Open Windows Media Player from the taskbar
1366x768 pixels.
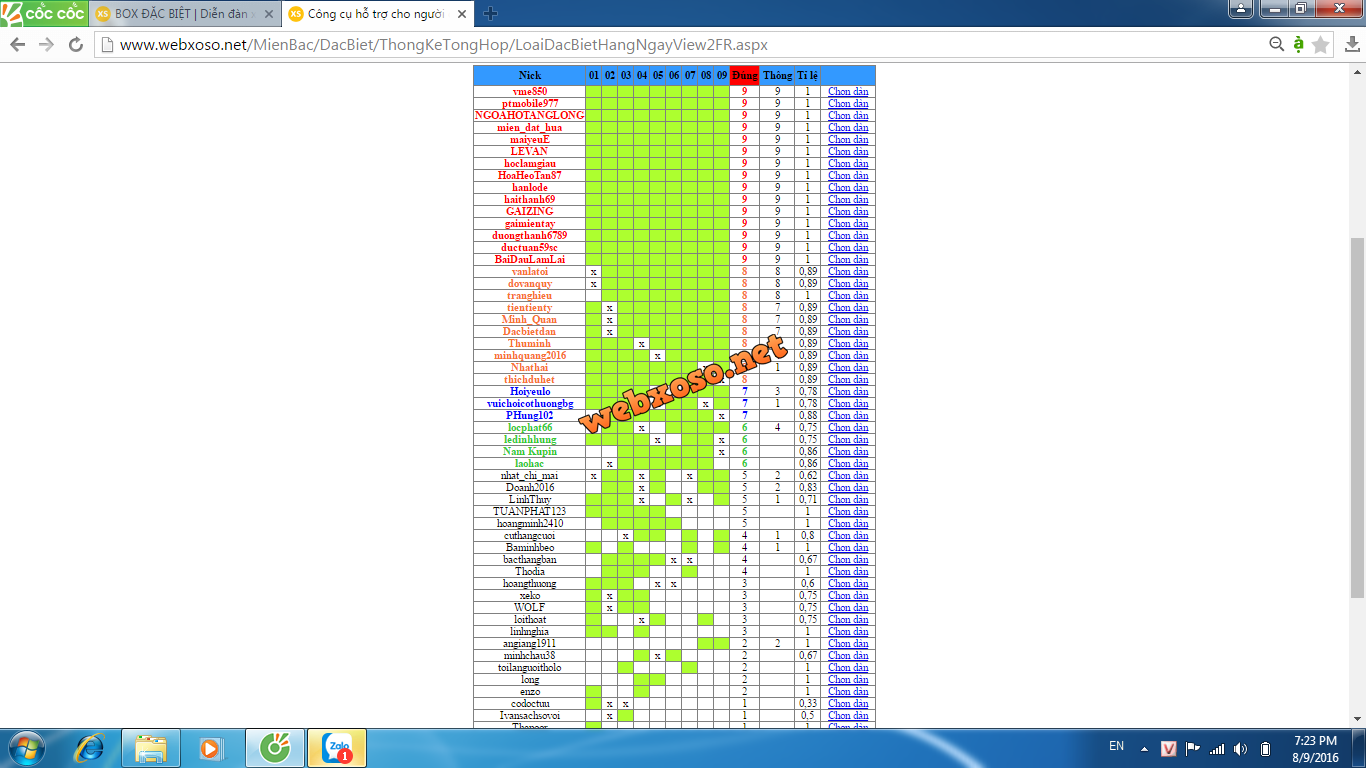210,748
